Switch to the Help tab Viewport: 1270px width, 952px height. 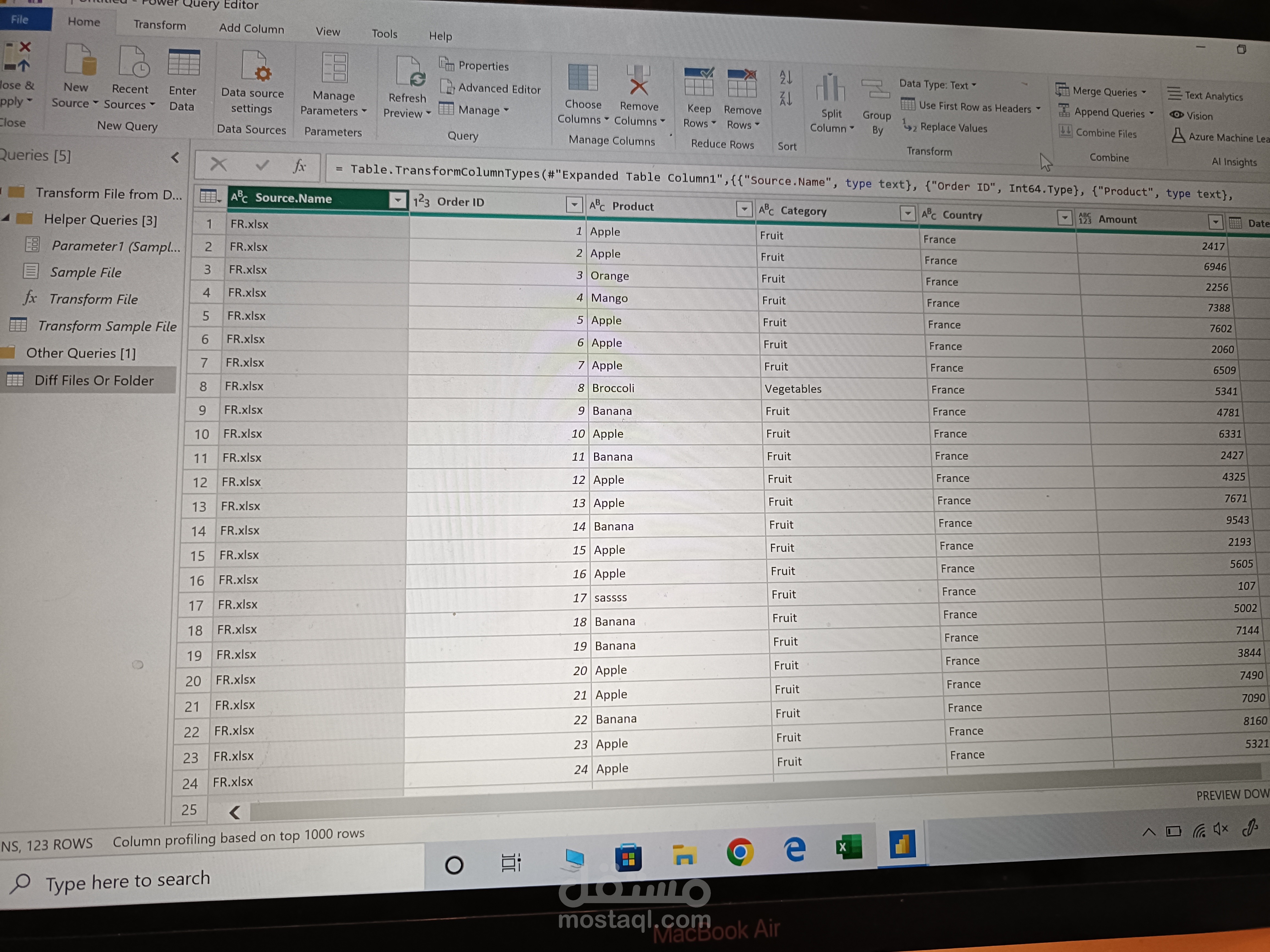point(440,36)
